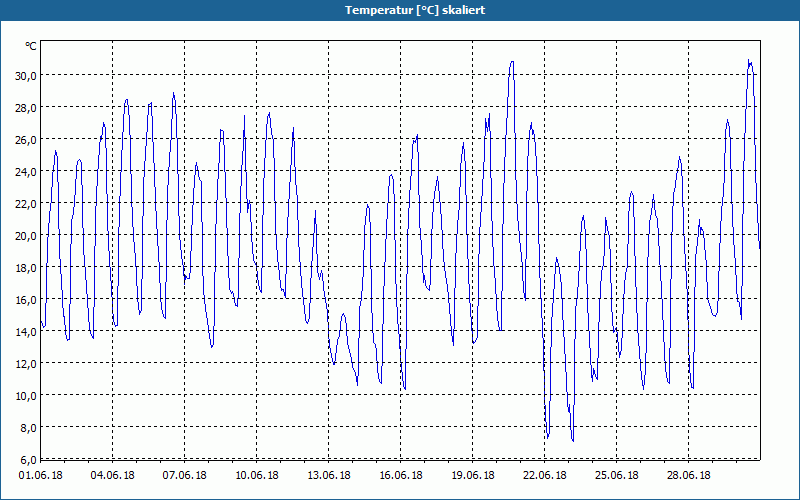800x500 pixels.
Task: Click the 22.06.18 date label
Action: tap(544, 475)
